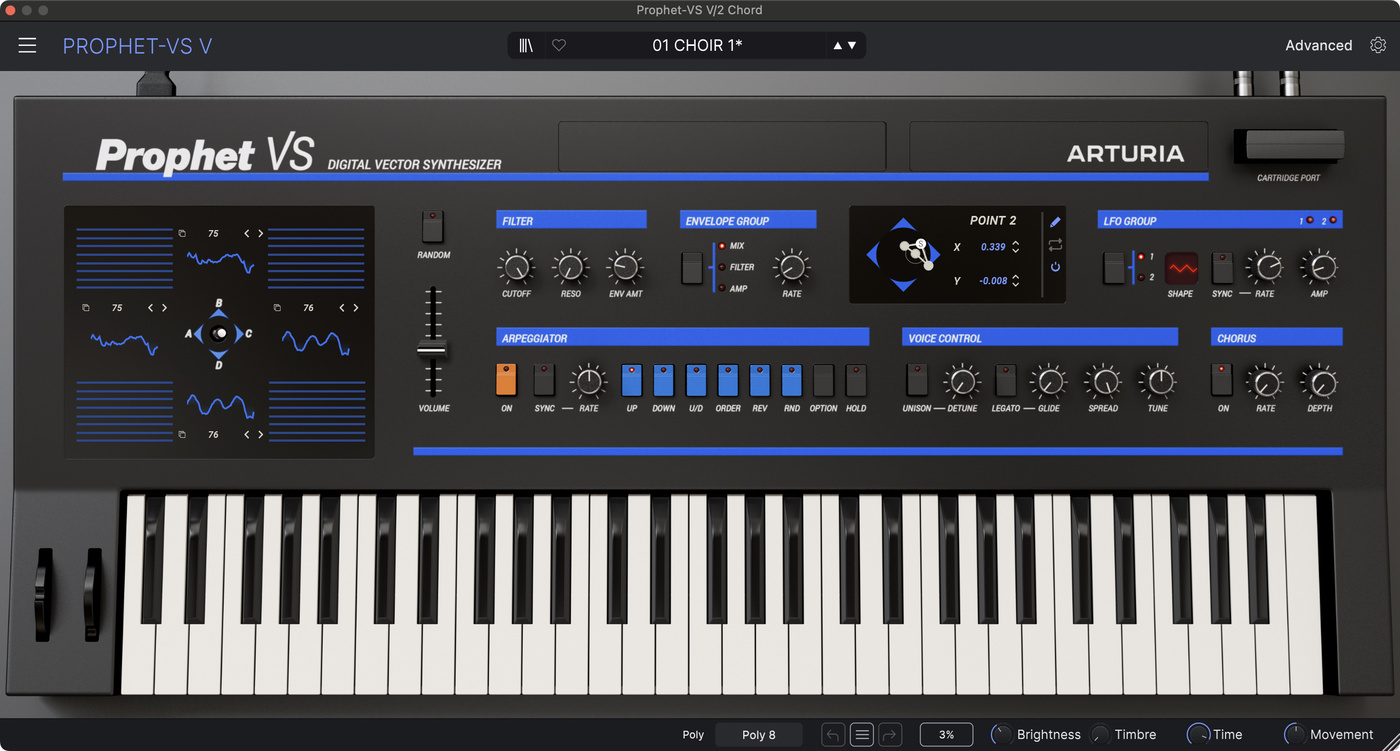Click the envelope power icon
This screenshot has width=1400, height=751.
point(1055,267)
